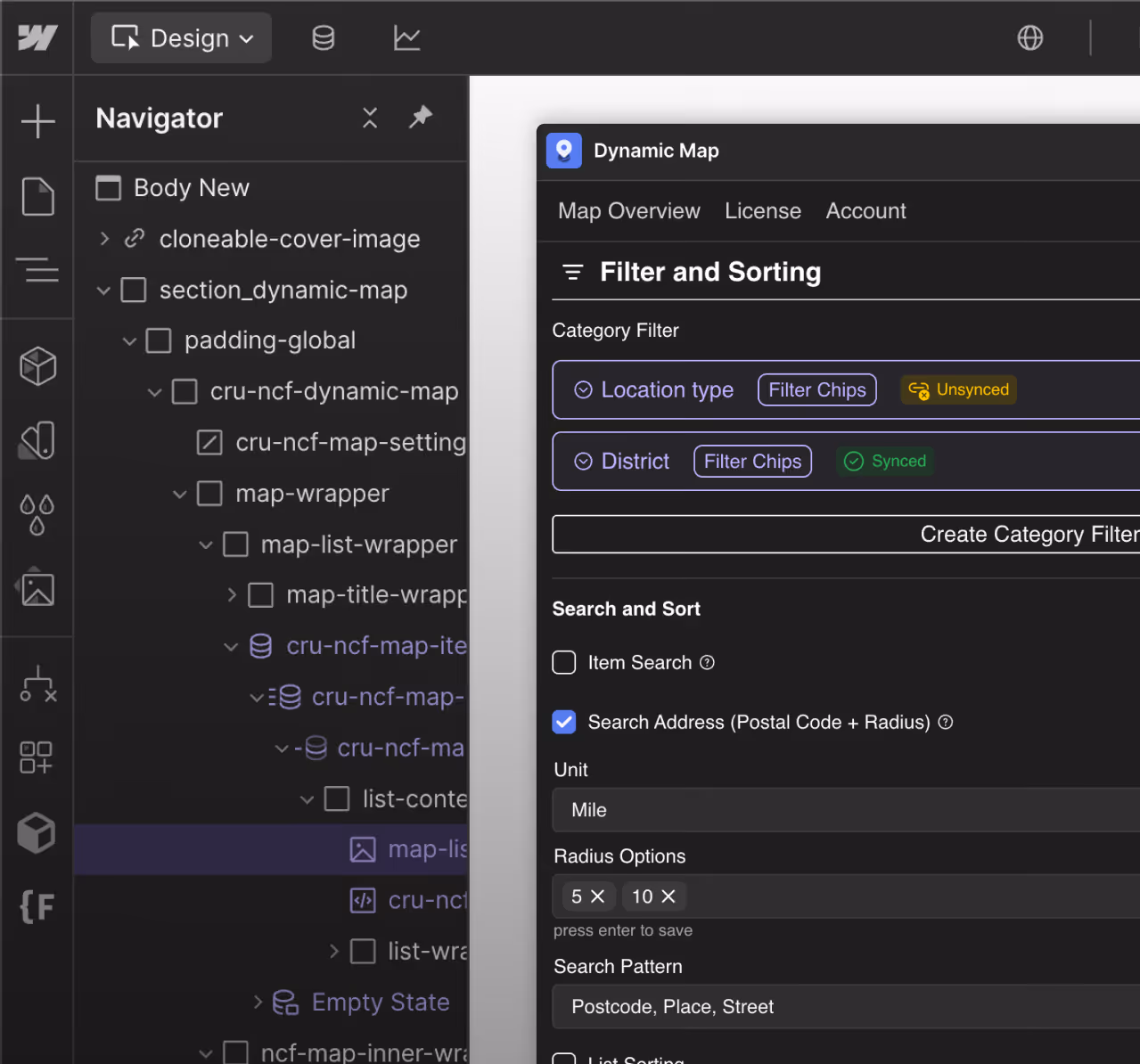Open the Logic flow icon in sidebar

click(x=37, y=683)
